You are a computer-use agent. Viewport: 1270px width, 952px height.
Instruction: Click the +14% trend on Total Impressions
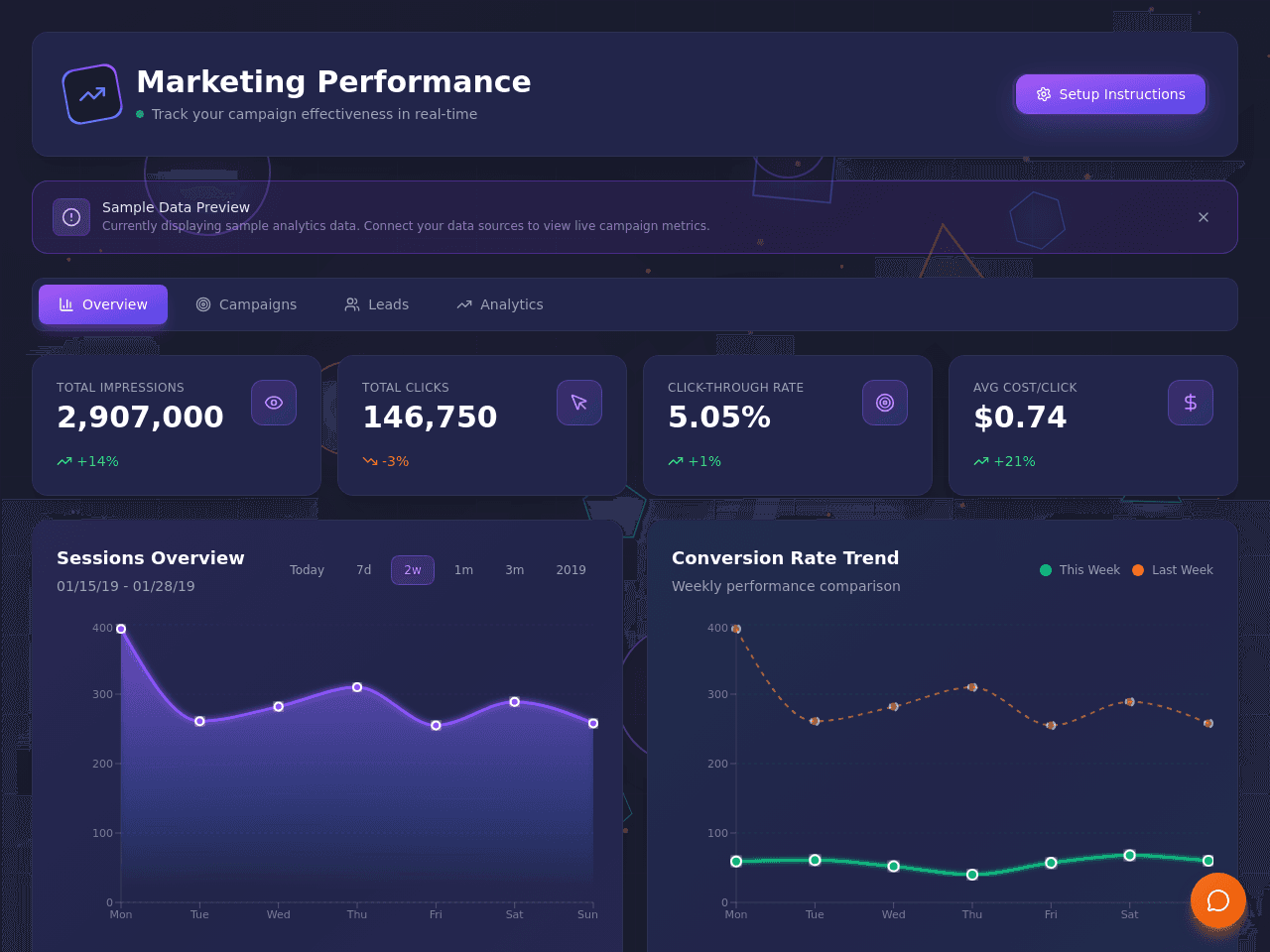coord(87,461)
